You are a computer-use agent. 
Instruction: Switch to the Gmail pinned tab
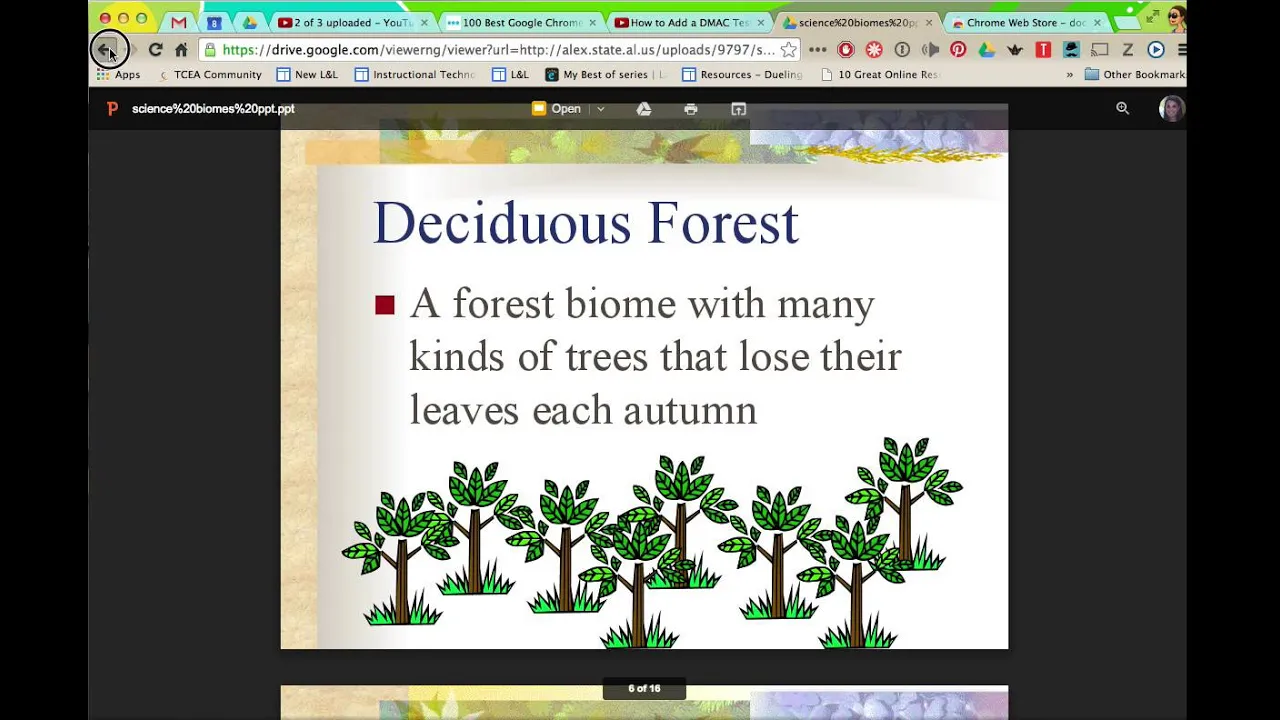[x=178, y=22]
